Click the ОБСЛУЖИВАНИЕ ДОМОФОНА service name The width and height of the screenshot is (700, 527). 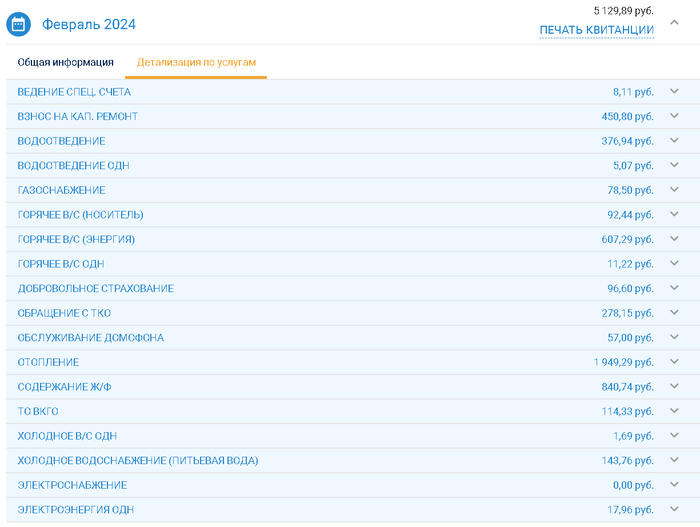pyautogui.click(x=91, y=338)
